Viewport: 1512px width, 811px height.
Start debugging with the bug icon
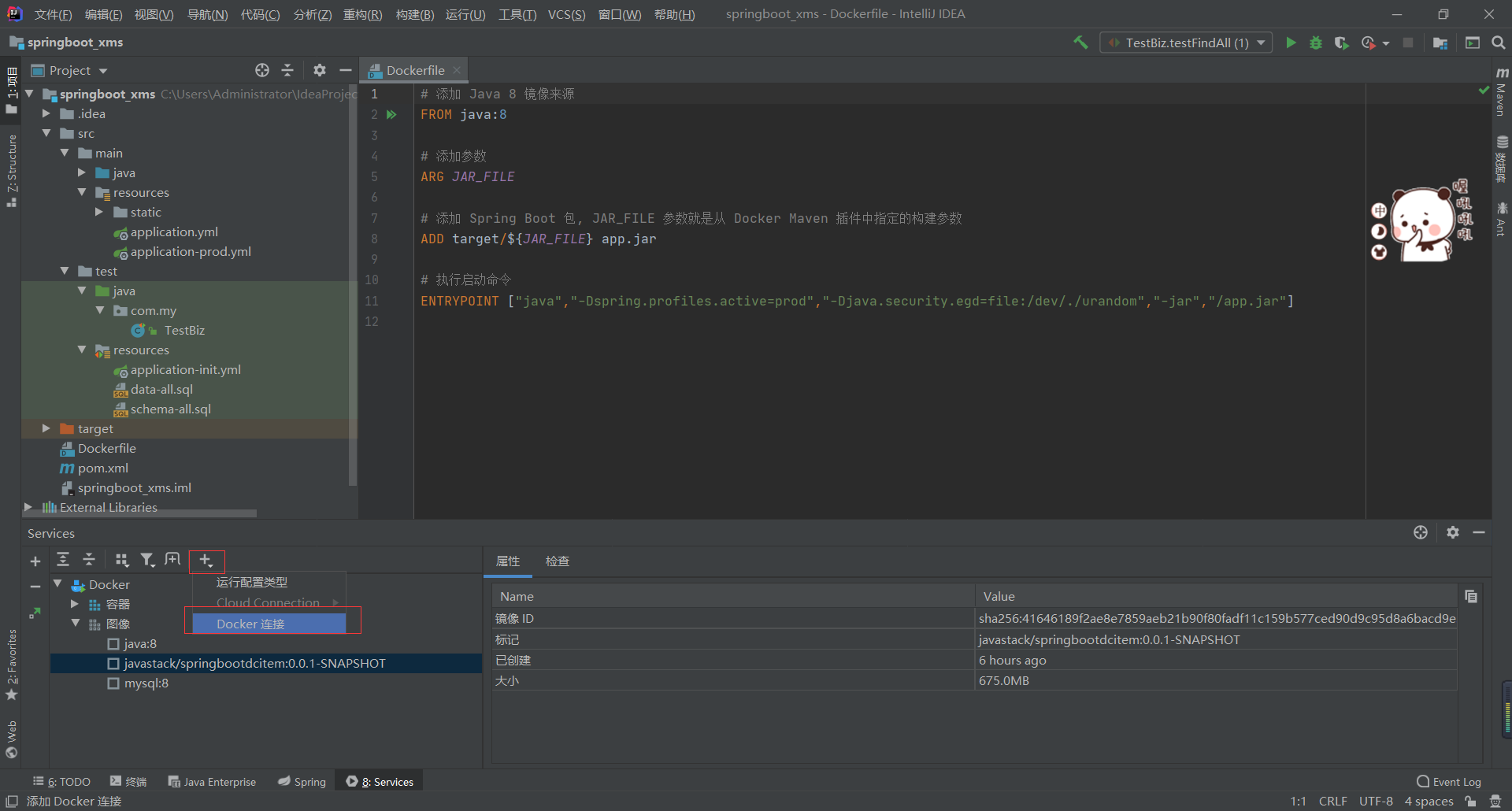tap(1316, 43)
